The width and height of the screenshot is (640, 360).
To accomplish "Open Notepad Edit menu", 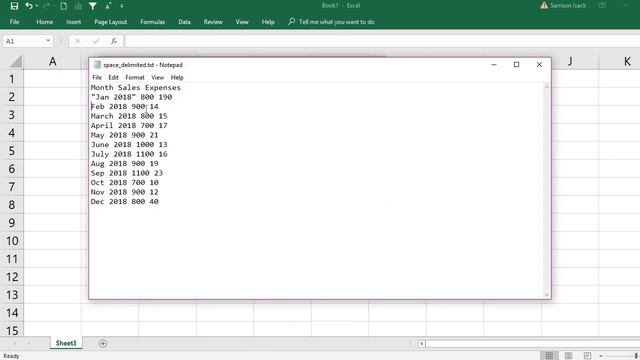I will [113, 77].
